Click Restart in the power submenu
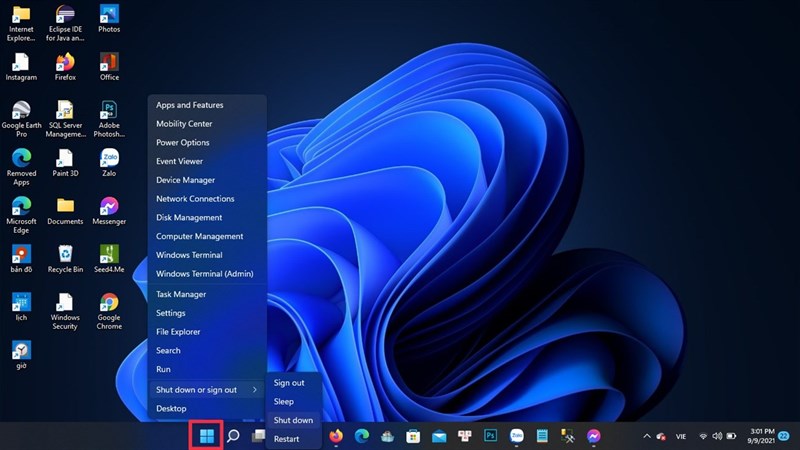This screenshot has width=800, height=450. 286,439
